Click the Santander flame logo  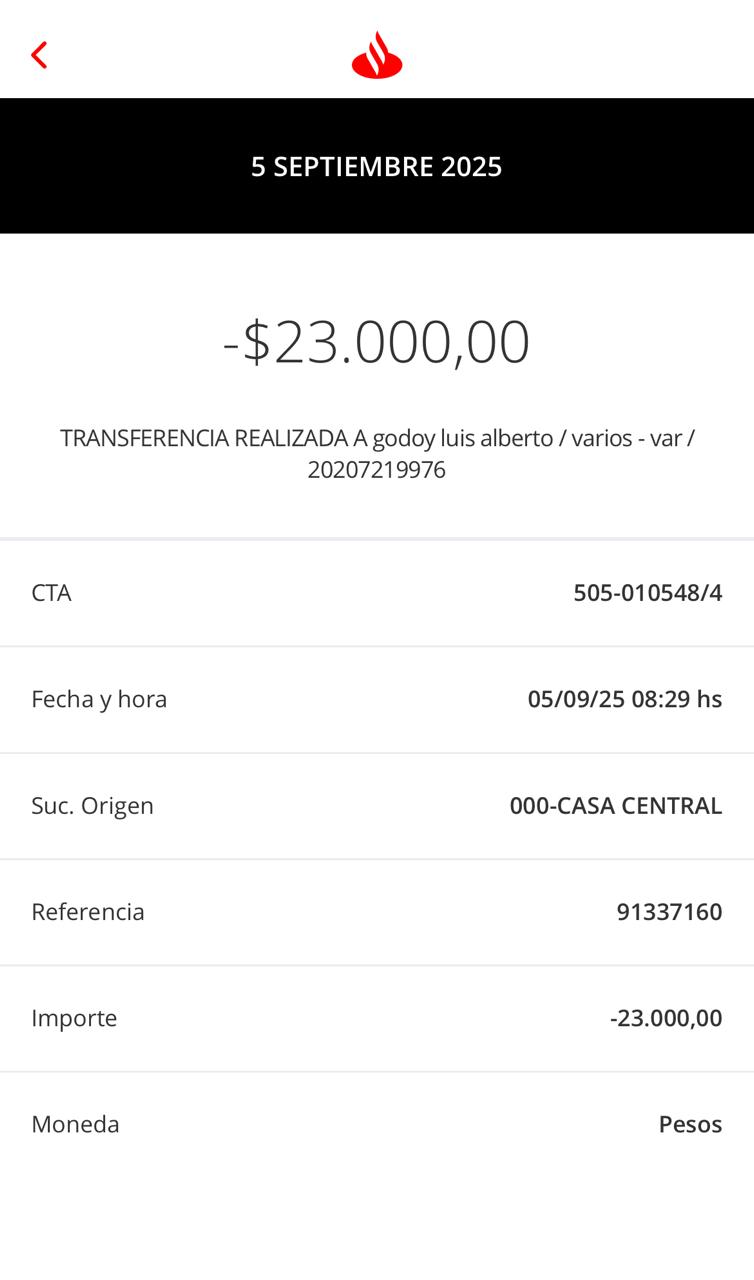pyautogui.click(x=377, y=55)
